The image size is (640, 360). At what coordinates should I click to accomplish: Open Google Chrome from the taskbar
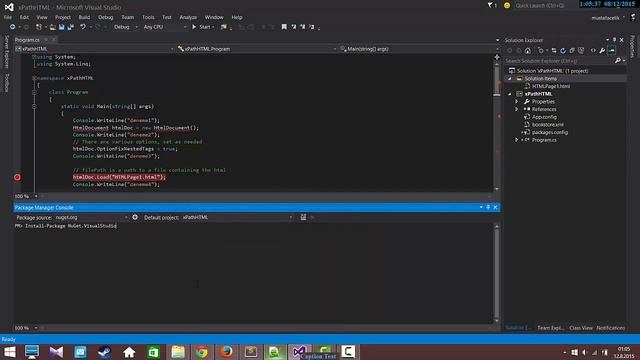tap(202, 352)
